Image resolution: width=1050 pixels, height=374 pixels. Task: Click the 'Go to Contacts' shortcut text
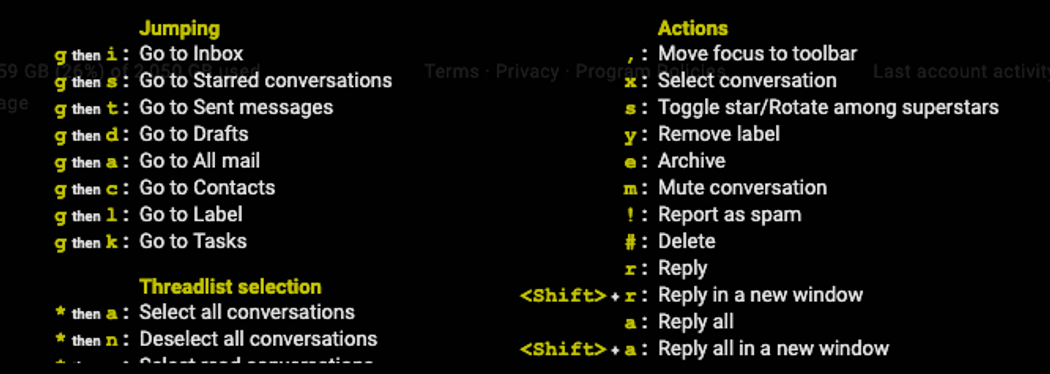click(x=207, y=187)
